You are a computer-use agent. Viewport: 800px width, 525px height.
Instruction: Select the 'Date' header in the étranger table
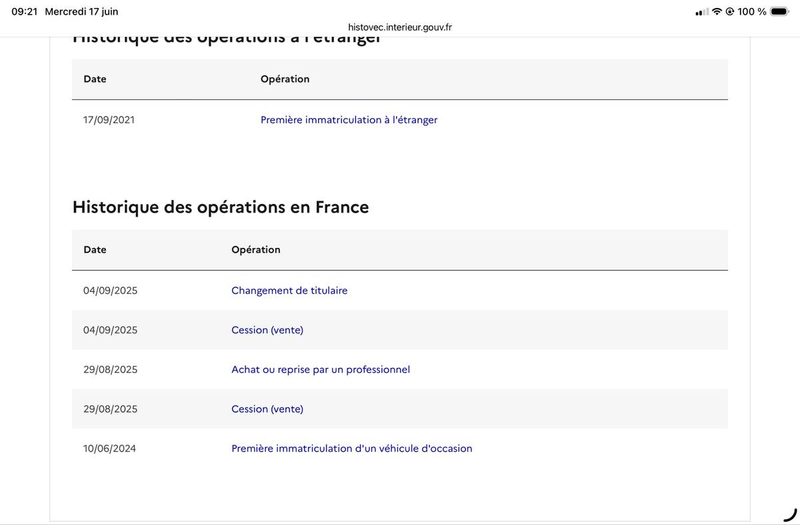click(95, 79)
